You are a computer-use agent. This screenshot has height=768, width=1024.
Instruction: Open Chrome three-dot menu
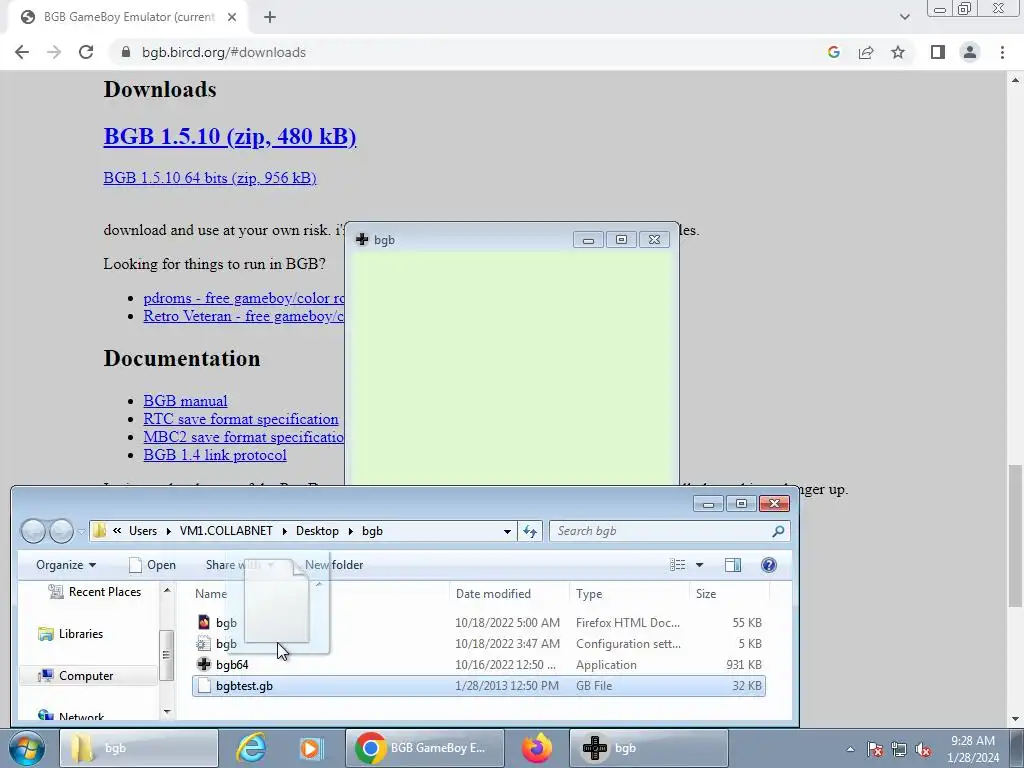(1002, 52)
